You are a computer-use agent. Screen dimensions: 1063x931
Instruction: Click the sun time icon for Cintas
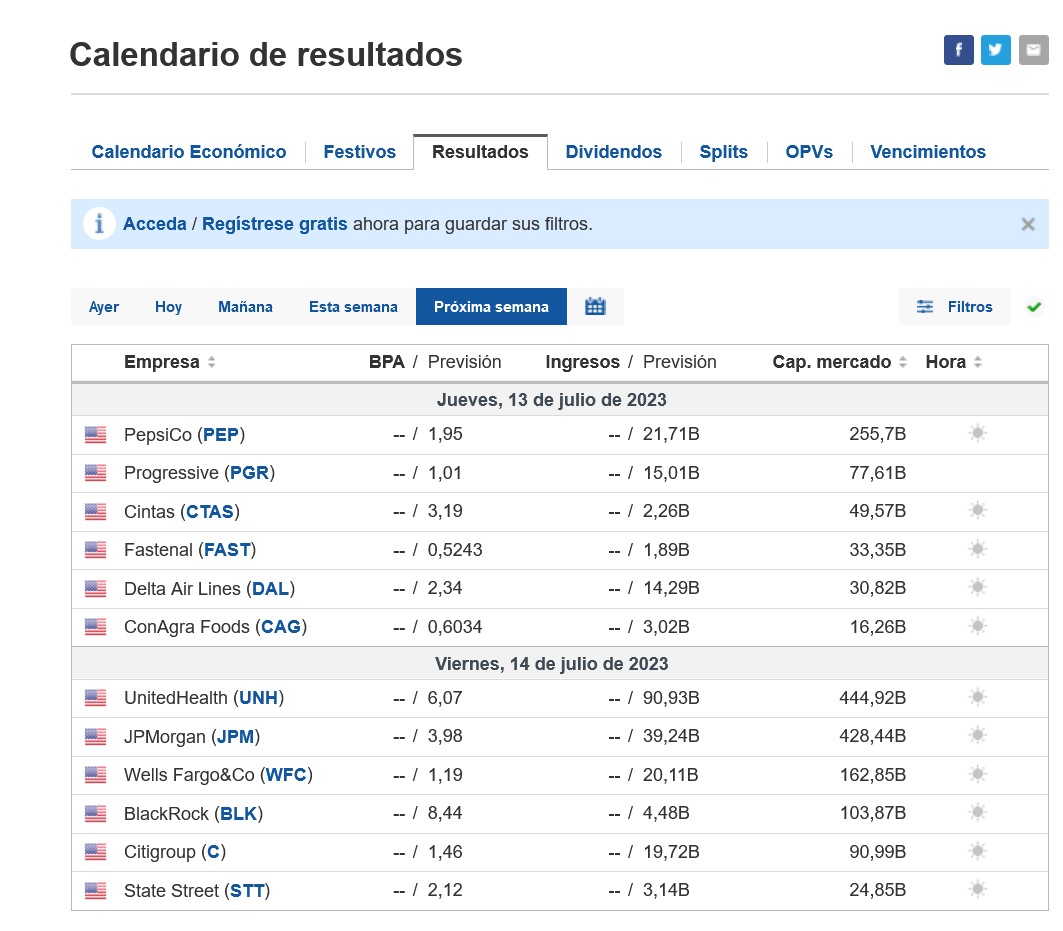coord(978,510)
